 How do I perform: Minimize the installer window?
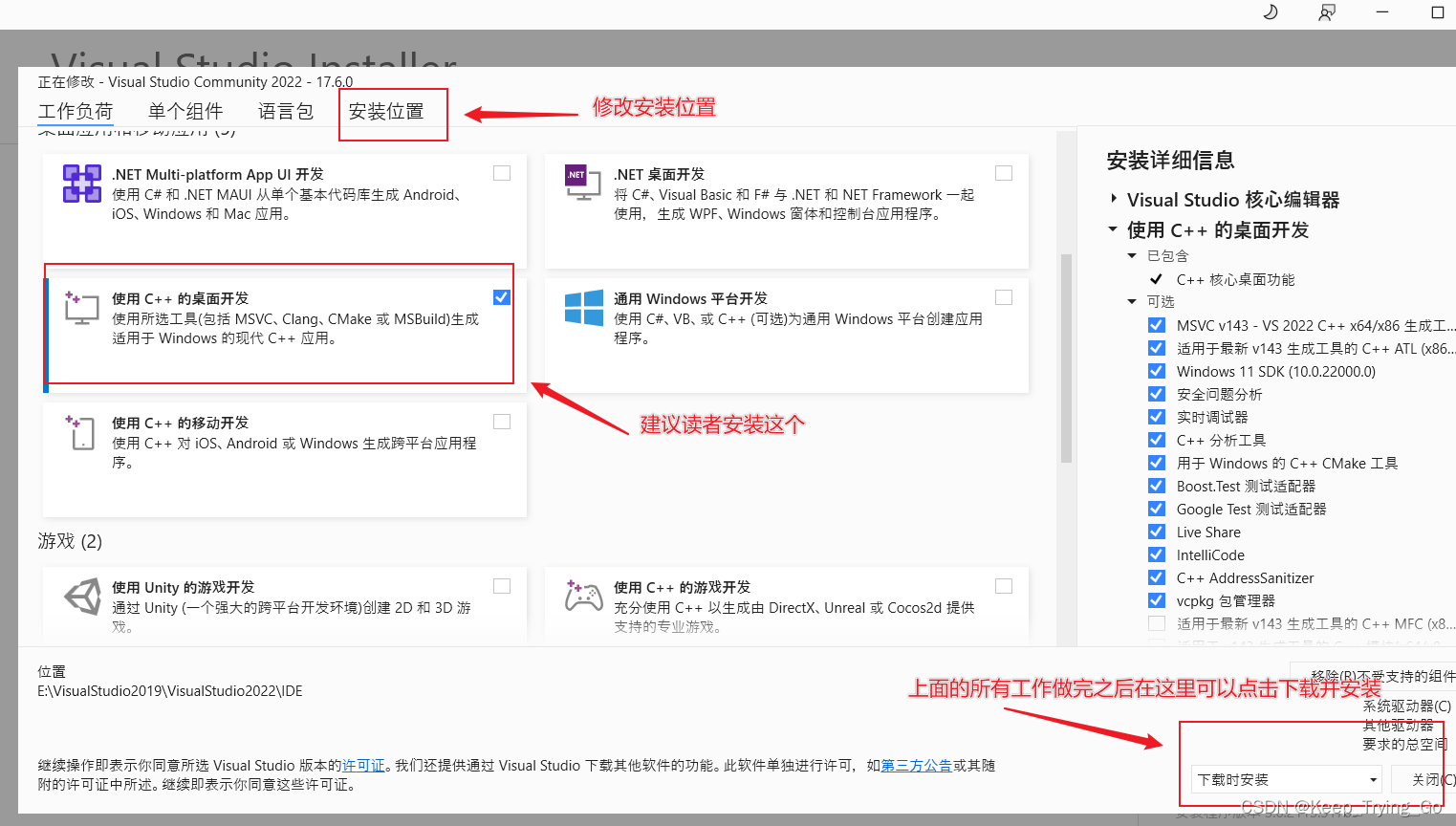pyautogui.click(x=1381, y=12)
